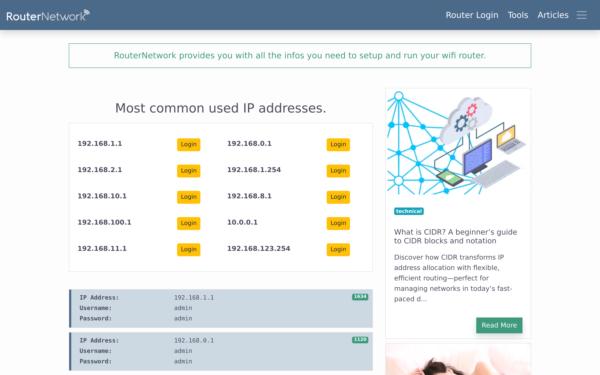Open the What is CIDR article title
This screenshot has height=375, width=600.
(455, 236)
